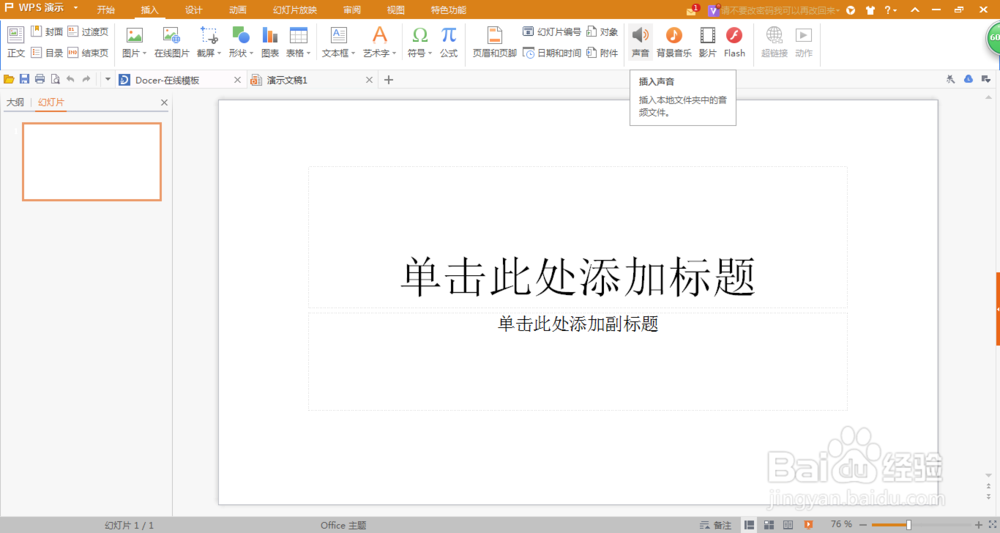Insert 幻灯片编号 slide number
1000x533 pixels.
552,31
